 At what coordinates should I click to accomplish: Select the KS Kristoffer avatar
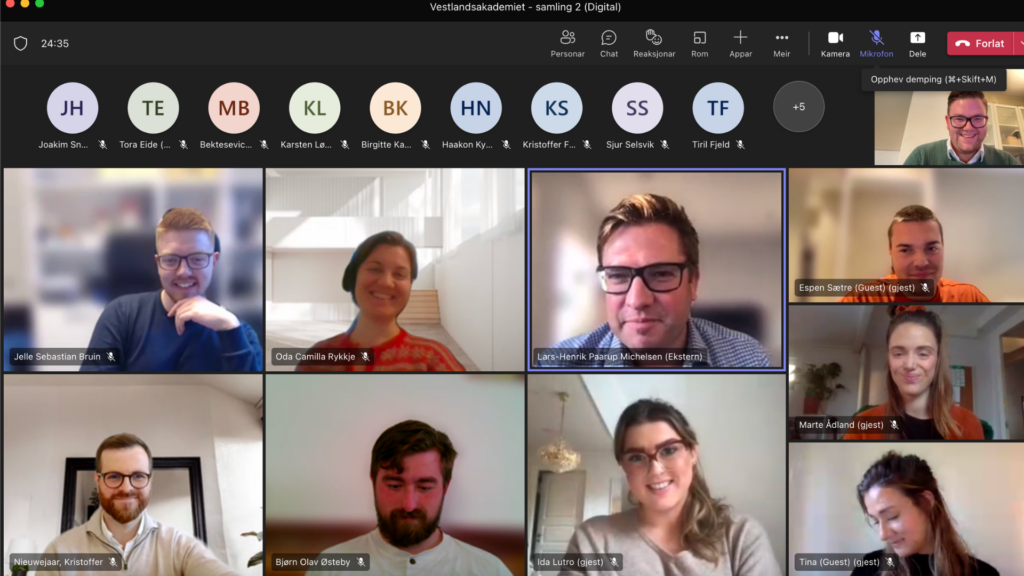pyautogui.click(x=556, y=108)
